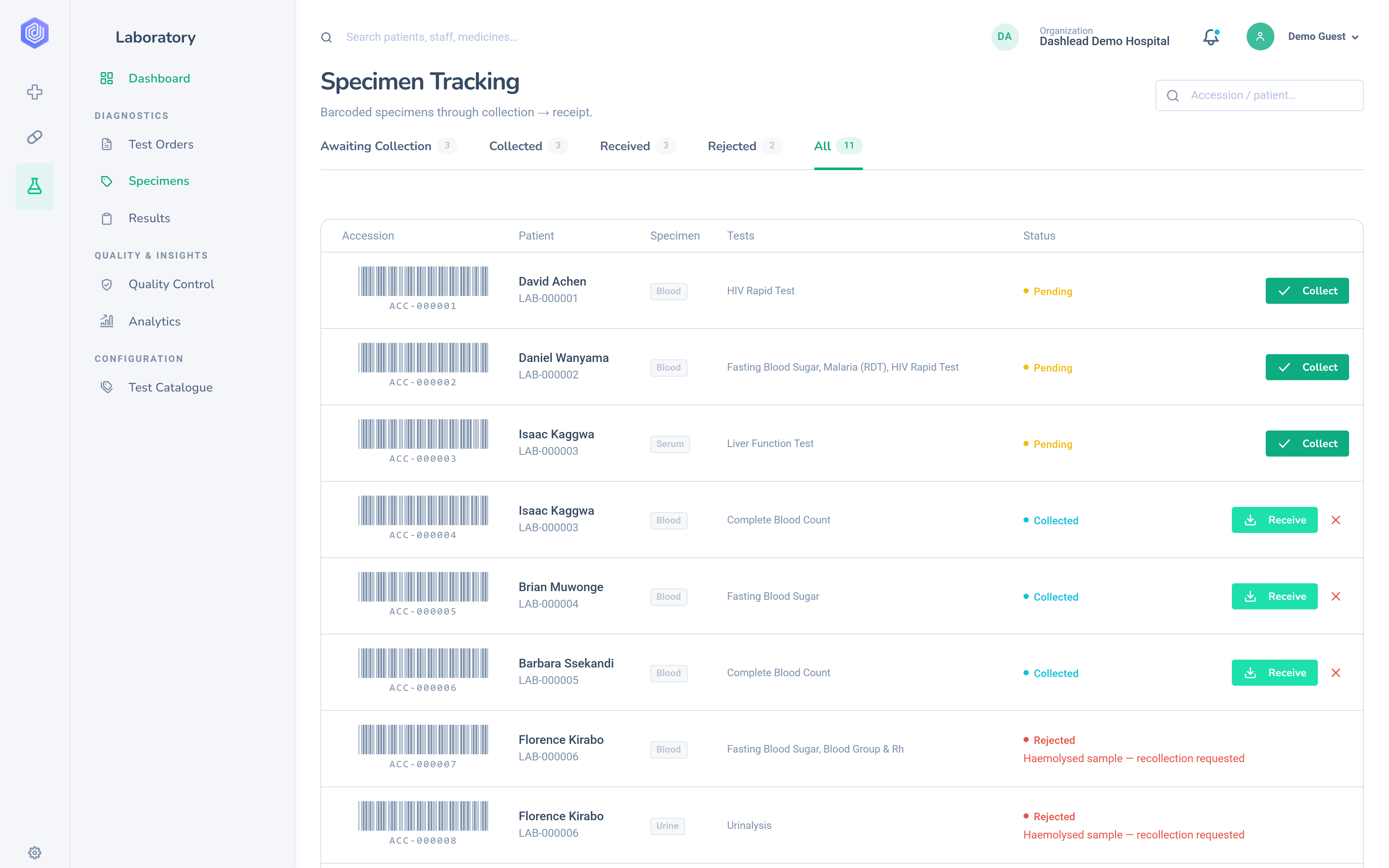Click Rejected status for ACC-000007

click(1049, 740)
